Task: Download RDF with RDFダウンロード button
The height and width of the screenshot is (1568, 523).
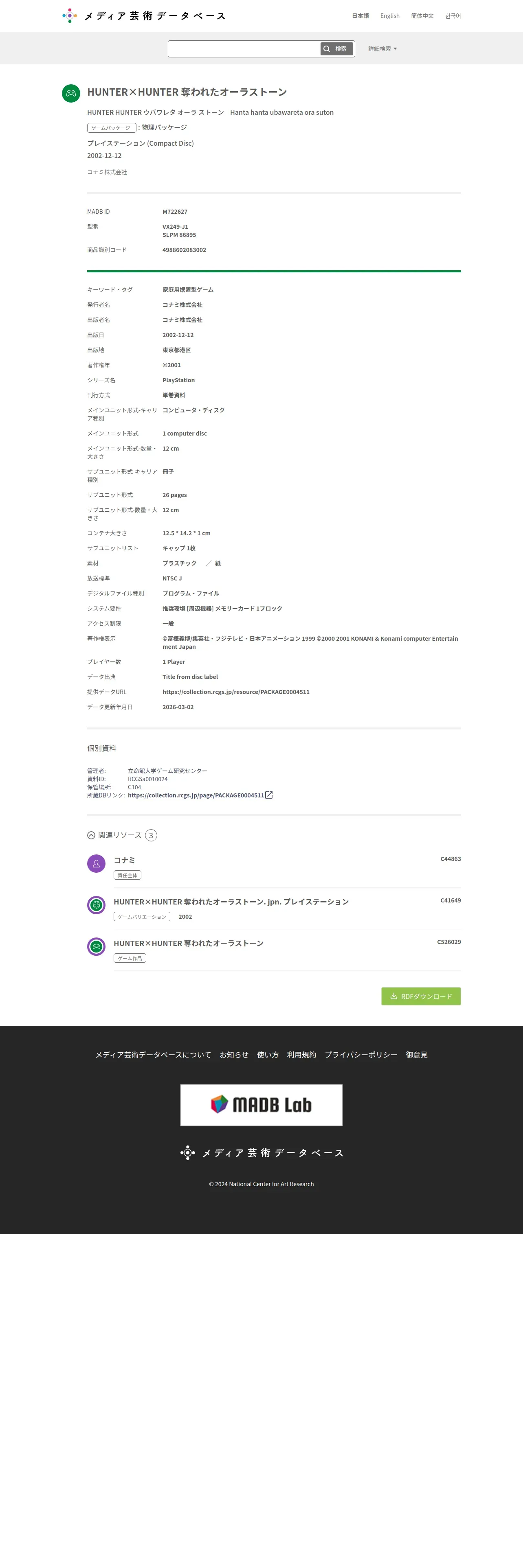Action: [421, 996]
